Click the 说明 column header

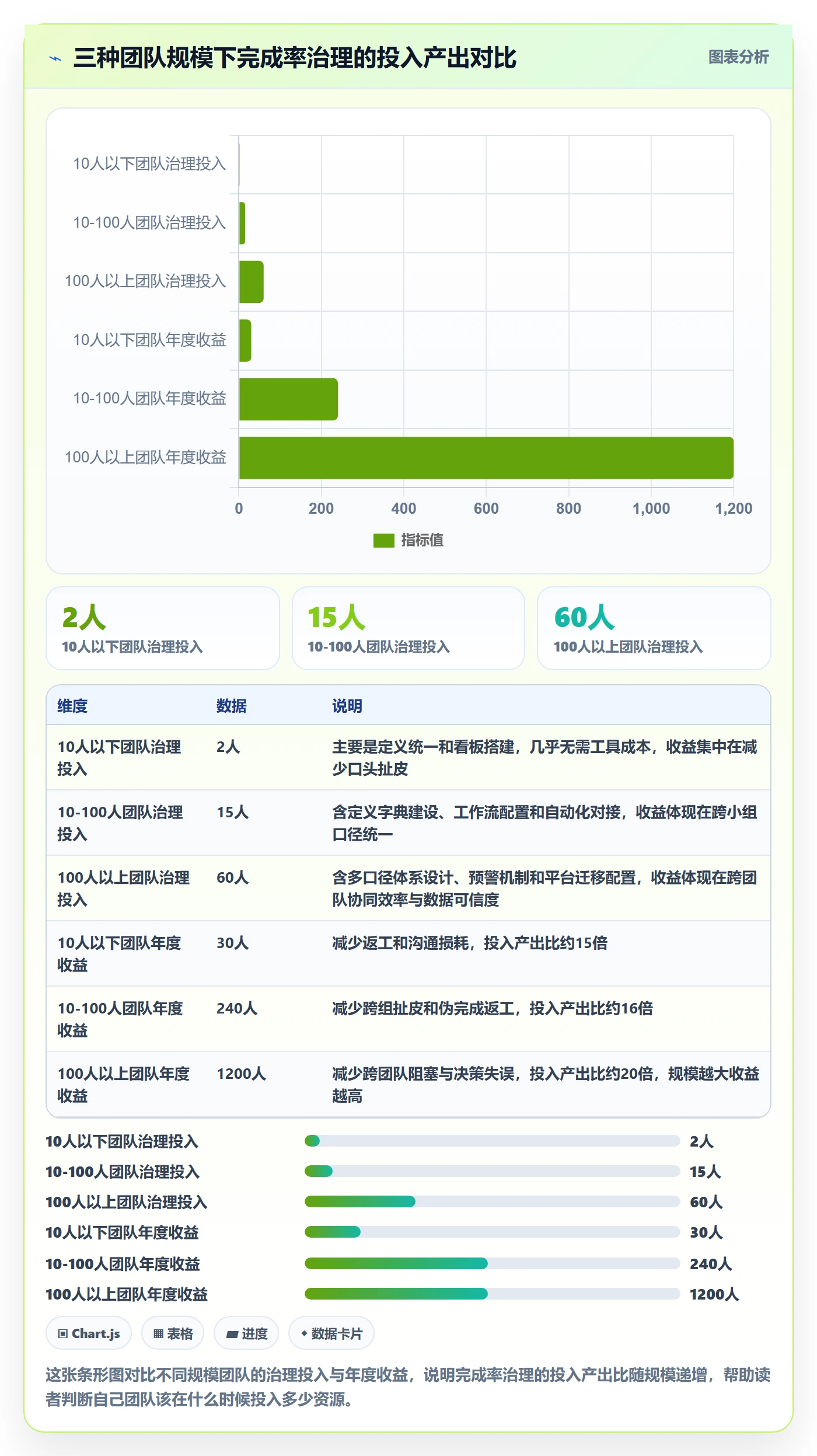347,706
